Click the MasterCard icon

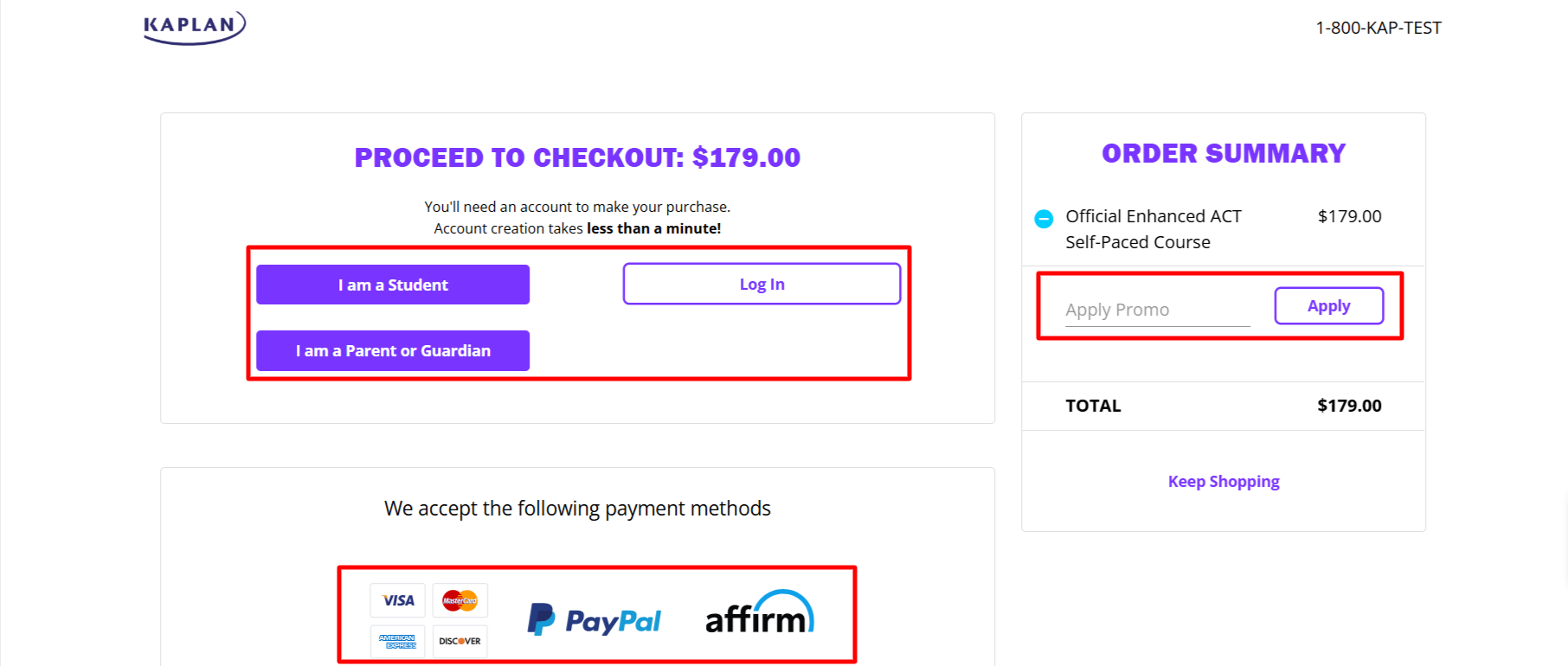pos(459,600)
